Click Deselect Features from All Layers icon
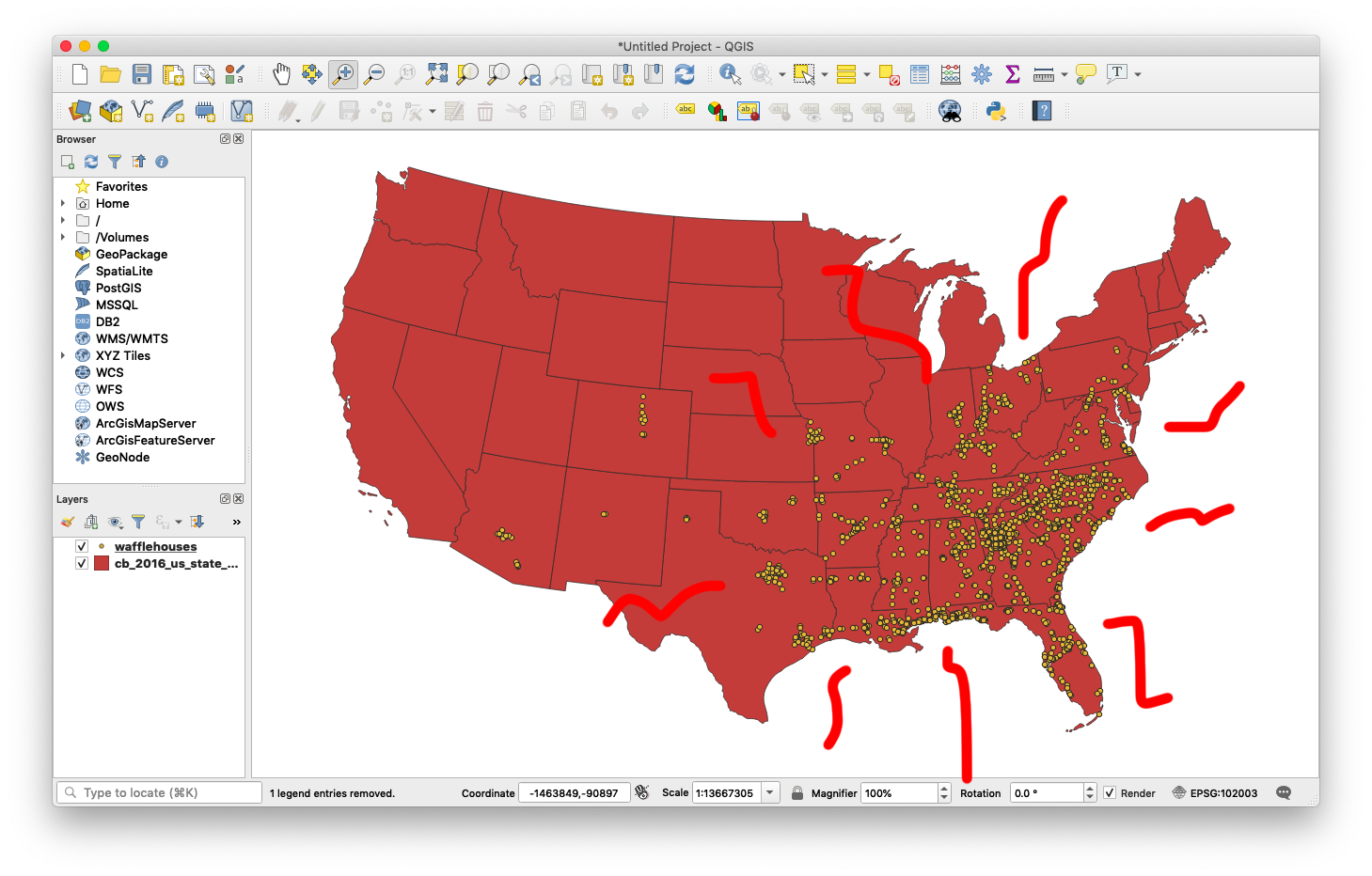1372x876 pixels. pyautogui.click(x=889, y=74)
